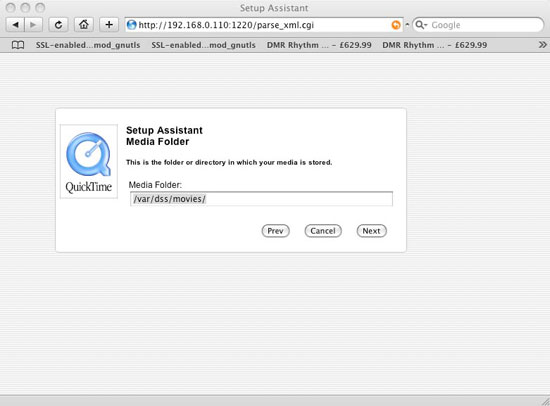Screen dimensions: 550x406
Task: Click the QuickTime logo image
Action: click(x=89, y=161)
